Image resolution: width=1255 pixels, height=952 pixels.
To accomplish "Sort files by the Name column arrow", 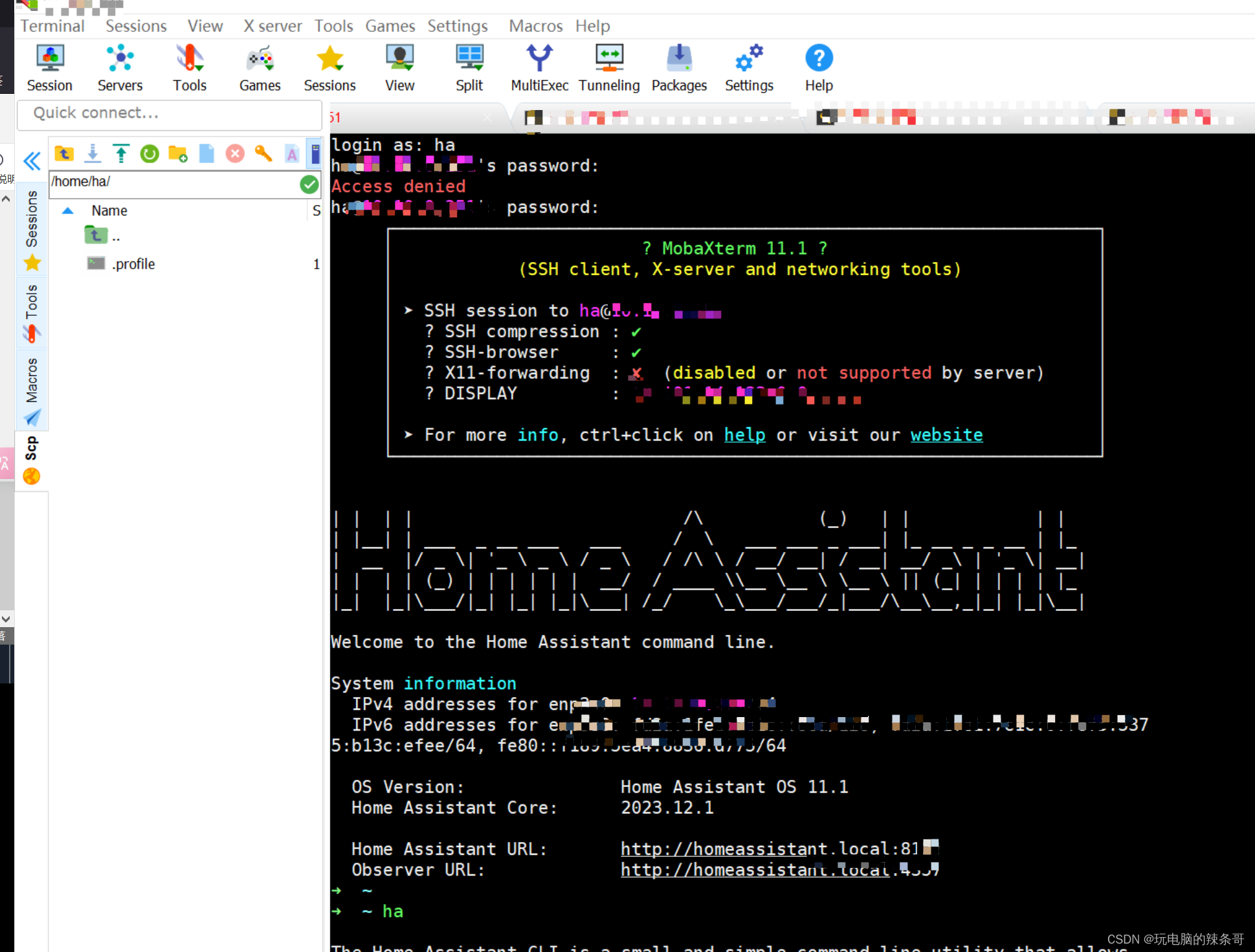I will [x=68, y=211].
